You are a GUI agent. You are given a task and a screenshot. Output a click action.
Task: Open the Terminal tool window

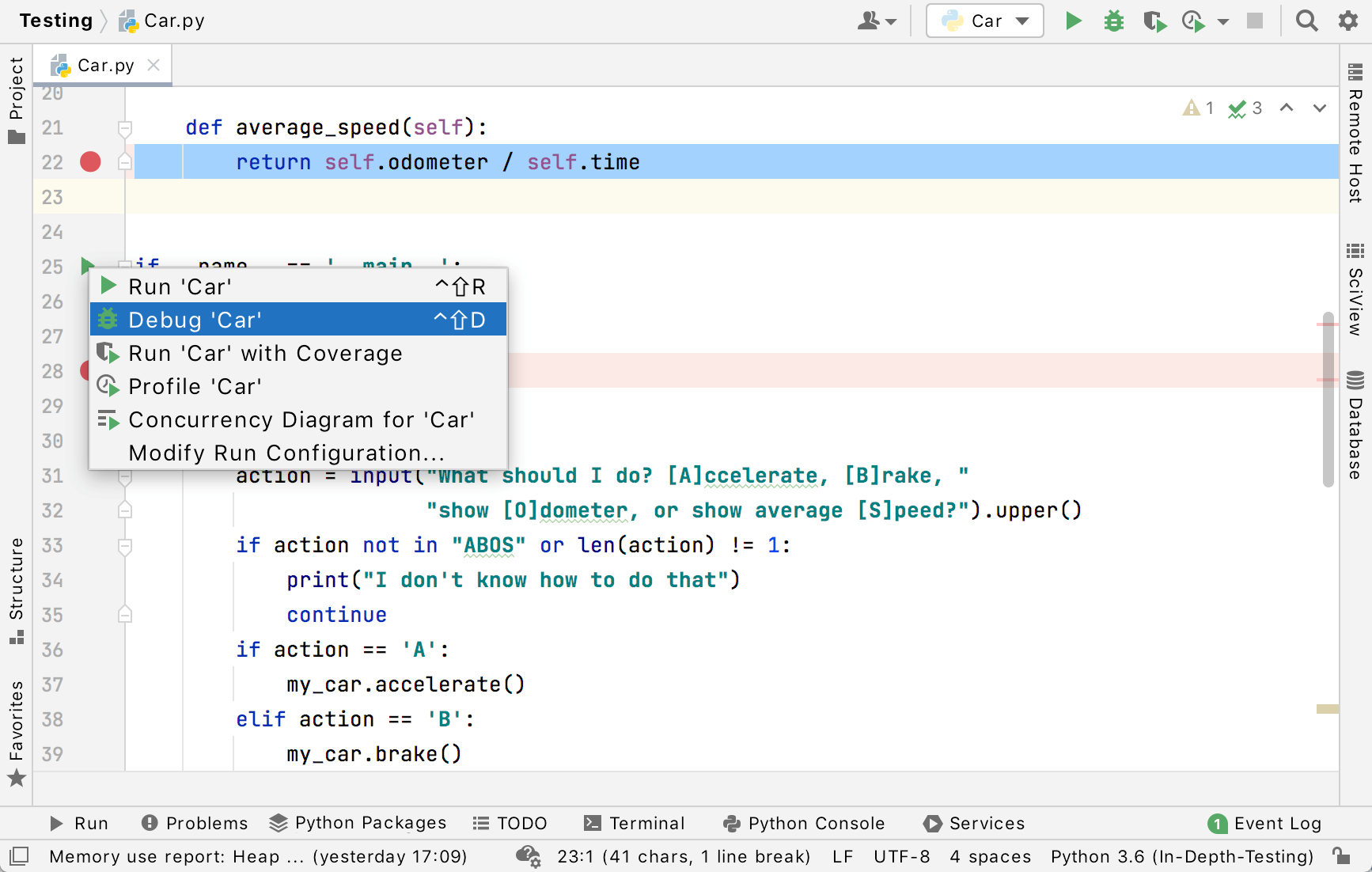point(634,823)
